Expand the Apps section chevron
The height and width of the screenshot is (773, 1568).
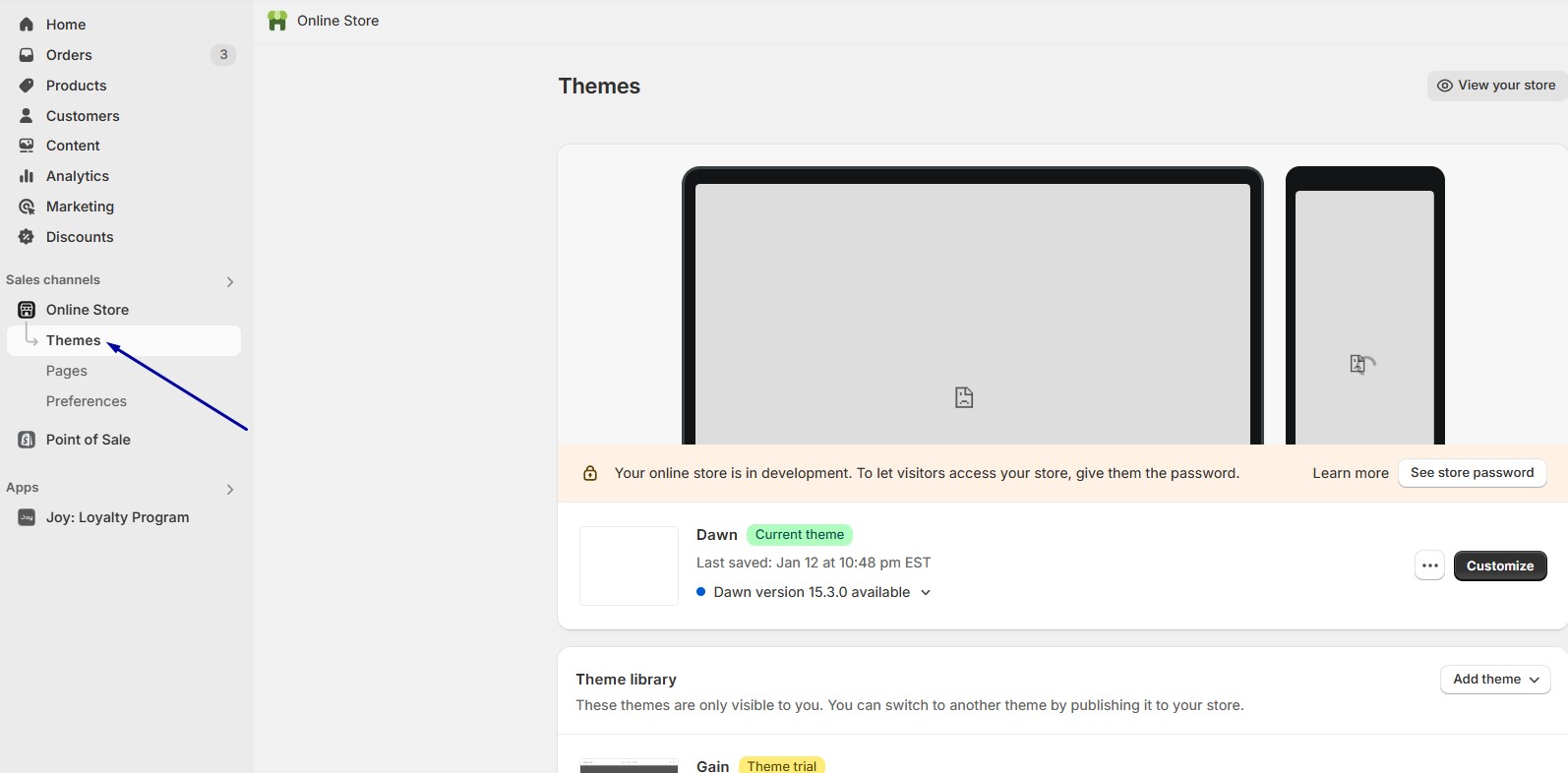point(230,490)
